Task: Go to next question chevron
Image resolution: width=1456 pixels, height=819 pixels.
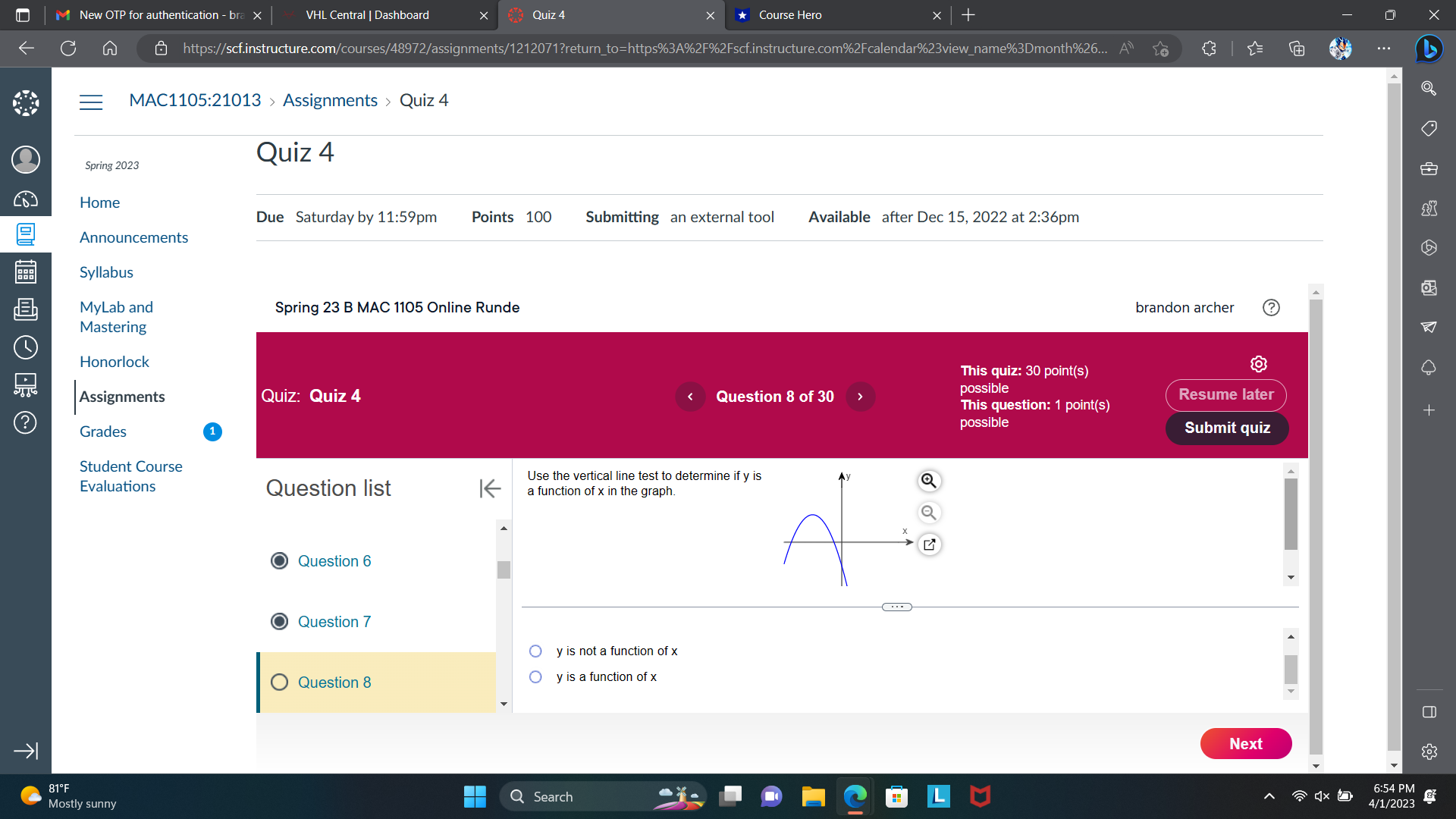Action: pos(860,397)
